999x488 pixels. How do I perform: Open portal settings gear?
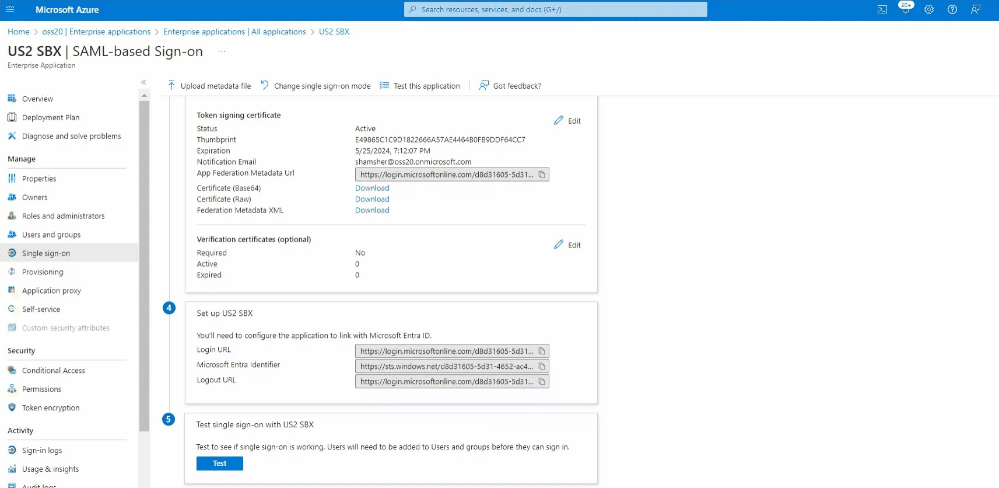pos(929,10)
